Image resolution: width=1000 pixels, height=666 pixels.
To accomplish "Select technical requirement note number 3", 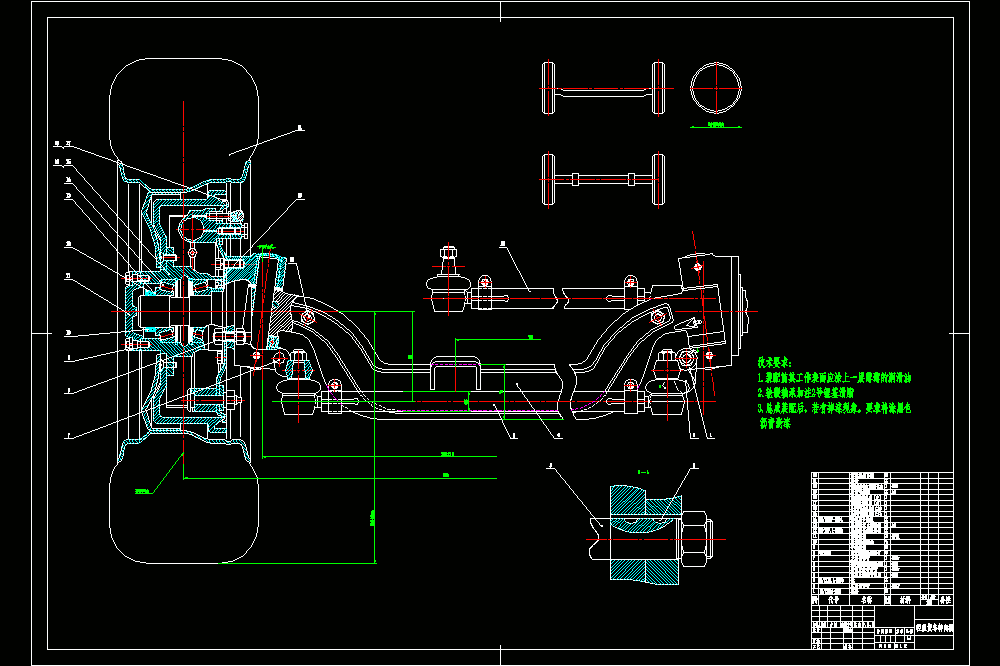I will (834, 415).
